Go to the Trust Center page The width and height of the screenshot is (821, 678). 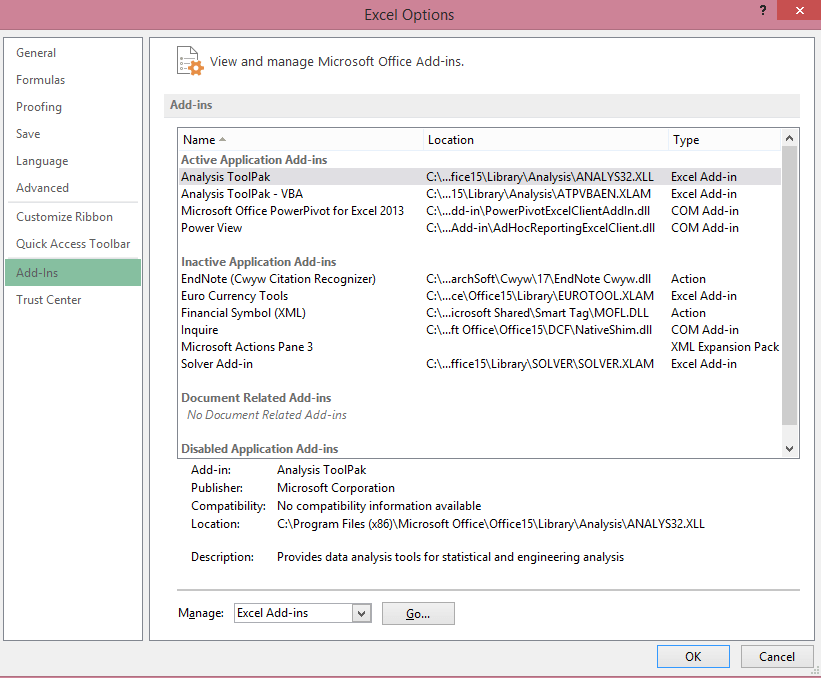pos(49,299)
